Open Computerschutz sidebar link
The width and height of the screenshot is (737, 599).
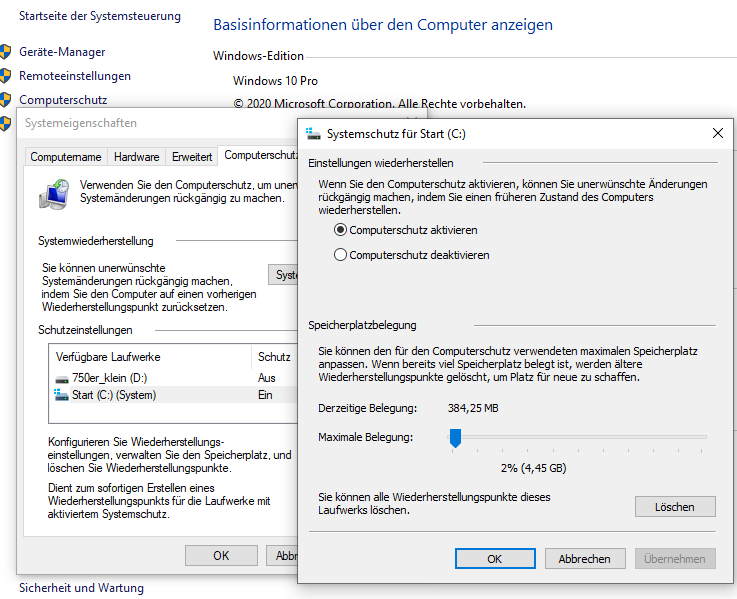point(63,100)
